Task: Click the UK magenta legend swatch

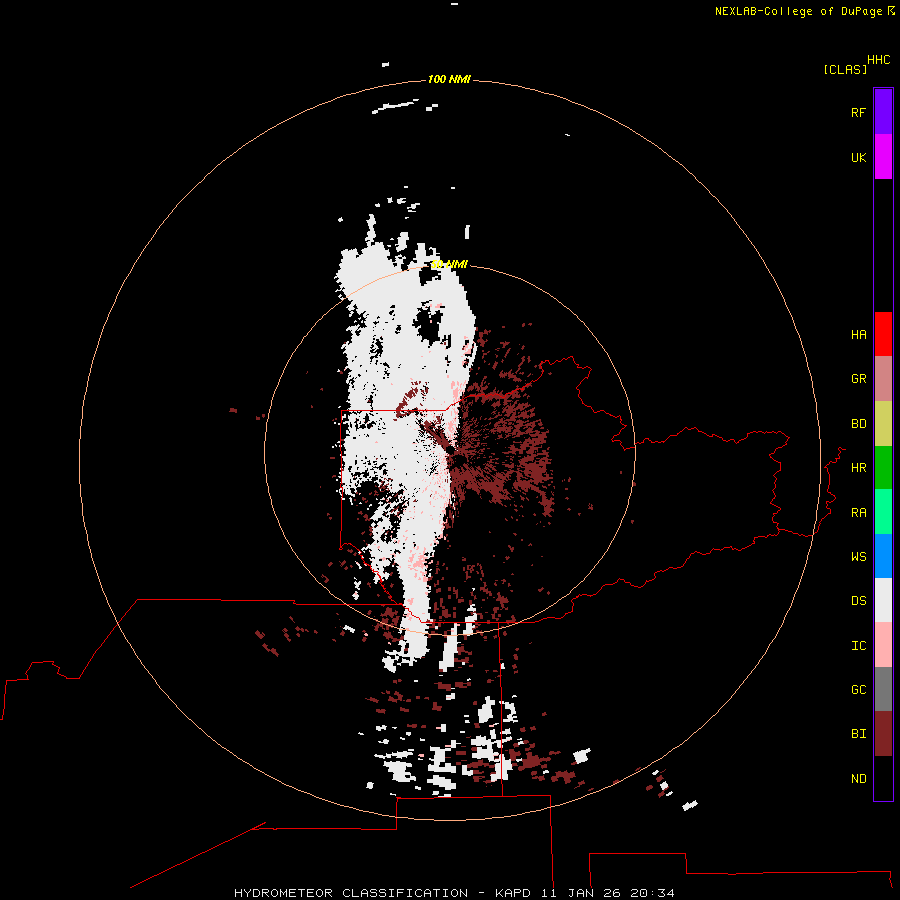Action: coord(883,157)
